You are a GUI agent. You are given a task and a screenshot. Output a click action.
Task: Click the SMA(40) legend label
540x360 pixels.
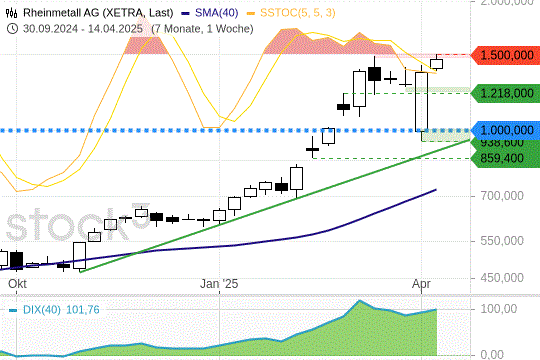pos(217,13)
